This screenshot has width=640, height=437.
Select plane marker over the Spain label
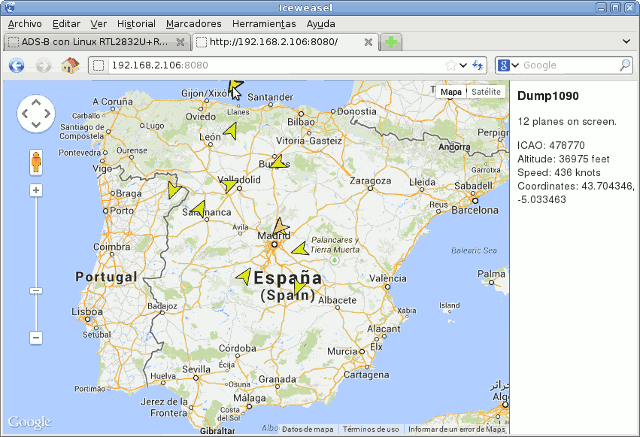[299, 288]
